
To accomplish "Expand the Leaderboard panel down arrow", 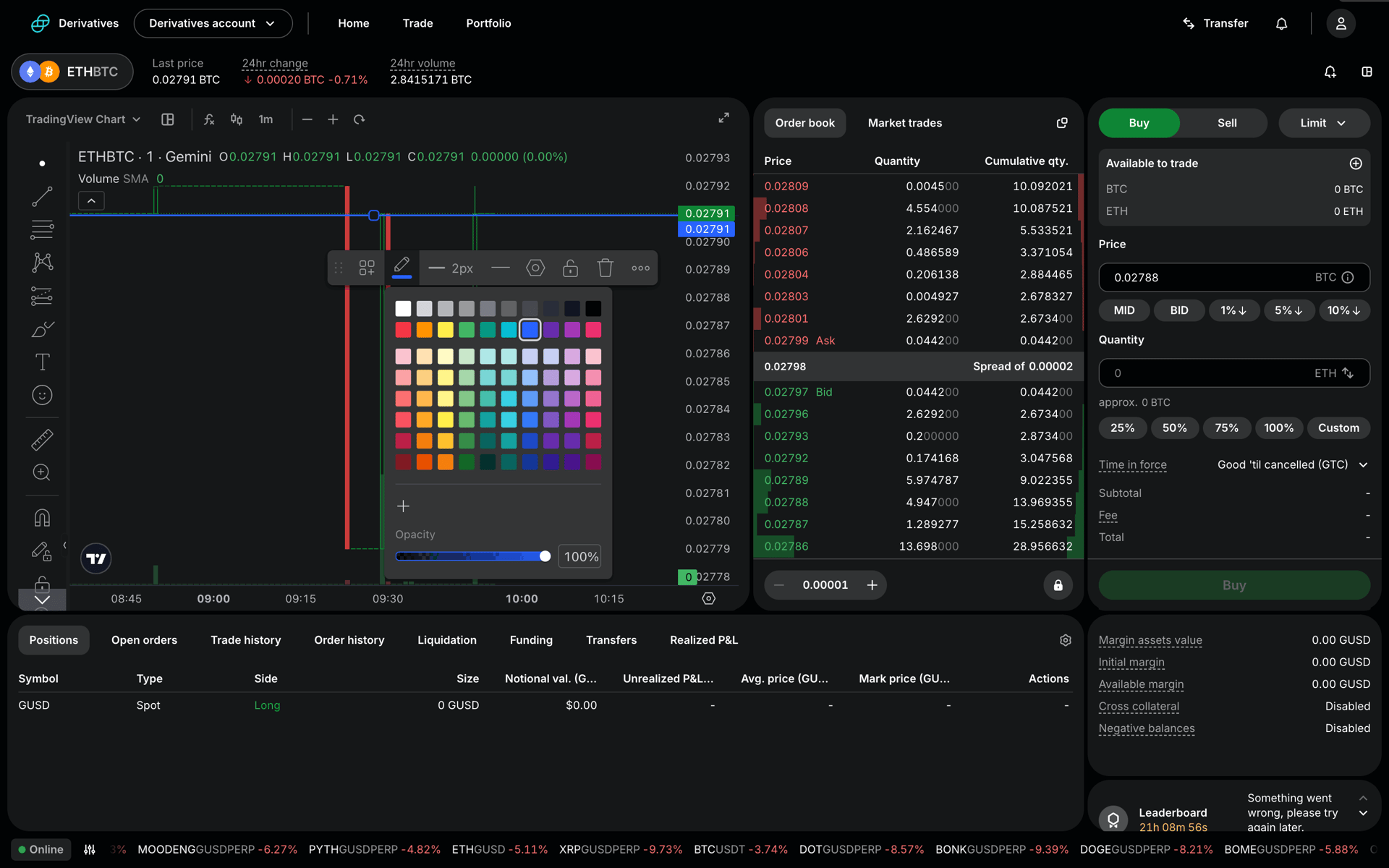I will [1363, 814].
